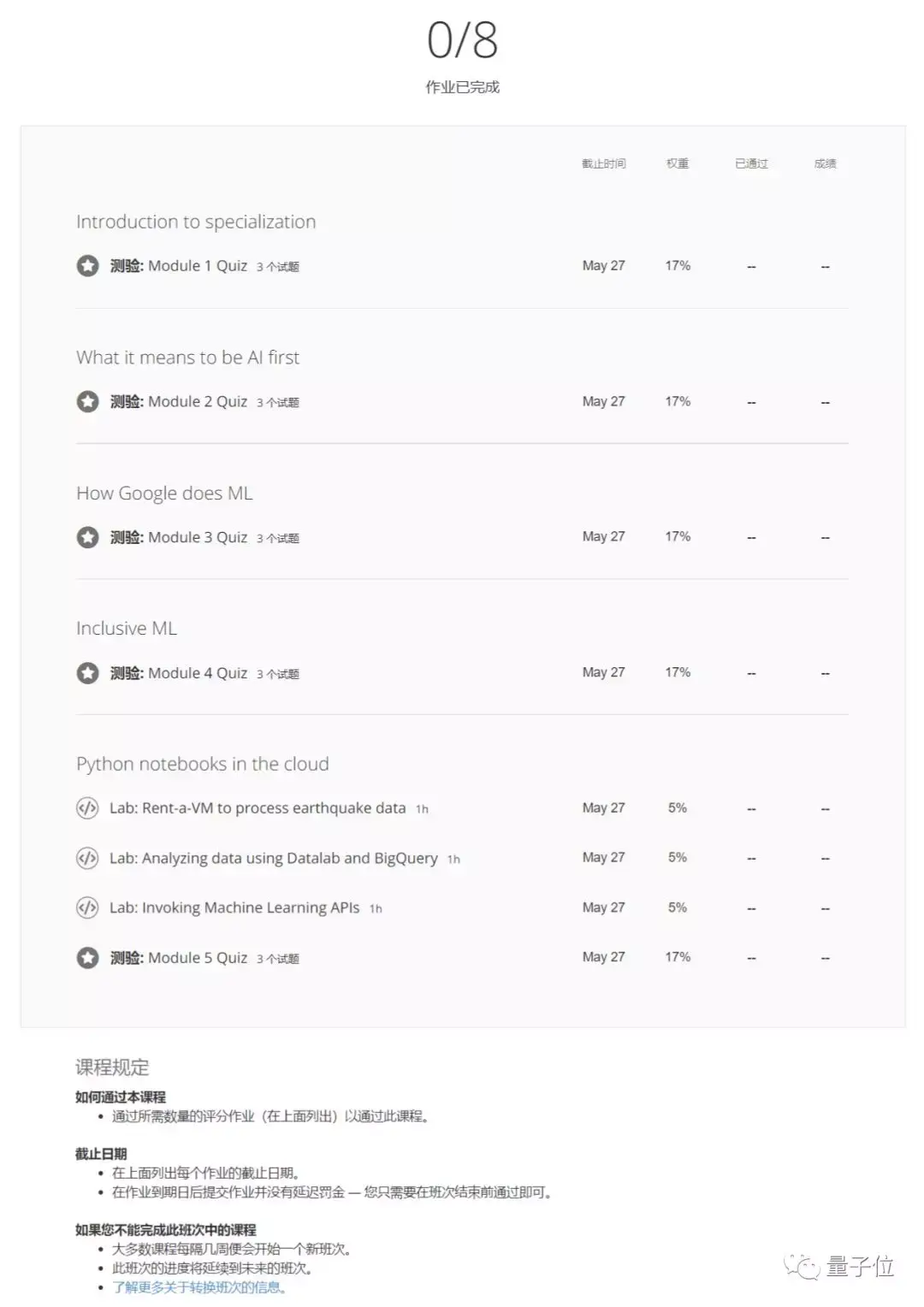
Task: Open the Module 5 Quiz link
Action: tap(197, 958)
